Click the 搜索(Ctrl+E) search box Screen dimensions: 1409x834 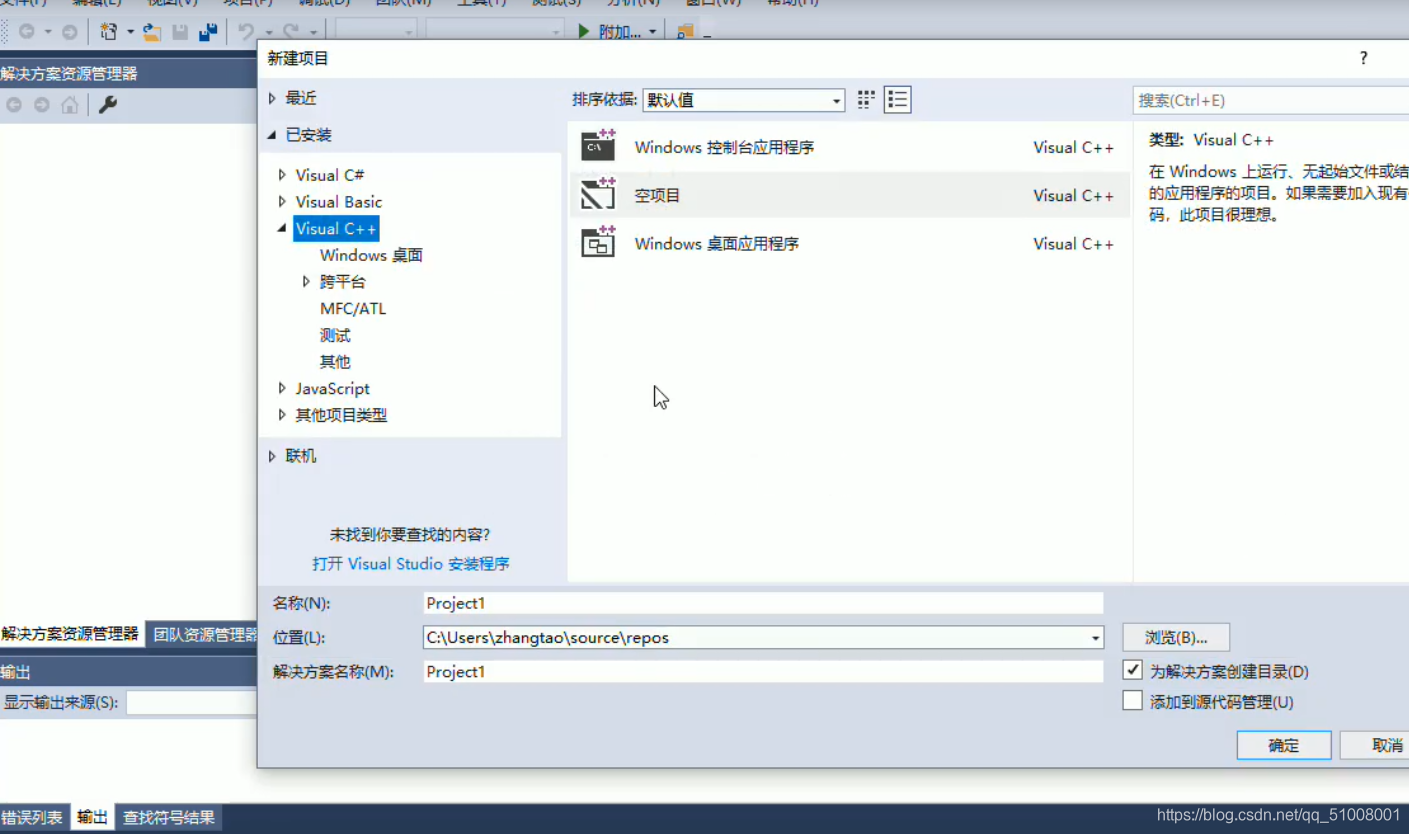pos(1272,100)
